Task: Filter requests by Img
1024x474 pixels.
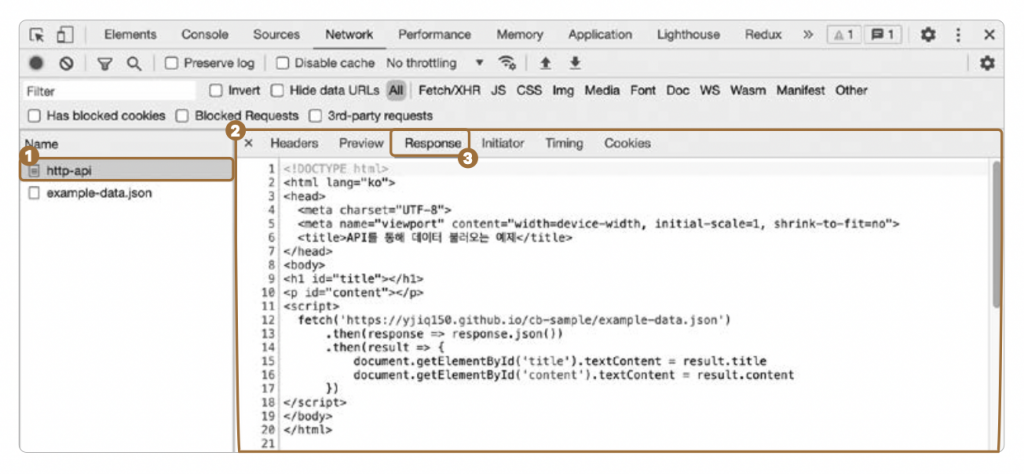Action: [x=563, y=91]
